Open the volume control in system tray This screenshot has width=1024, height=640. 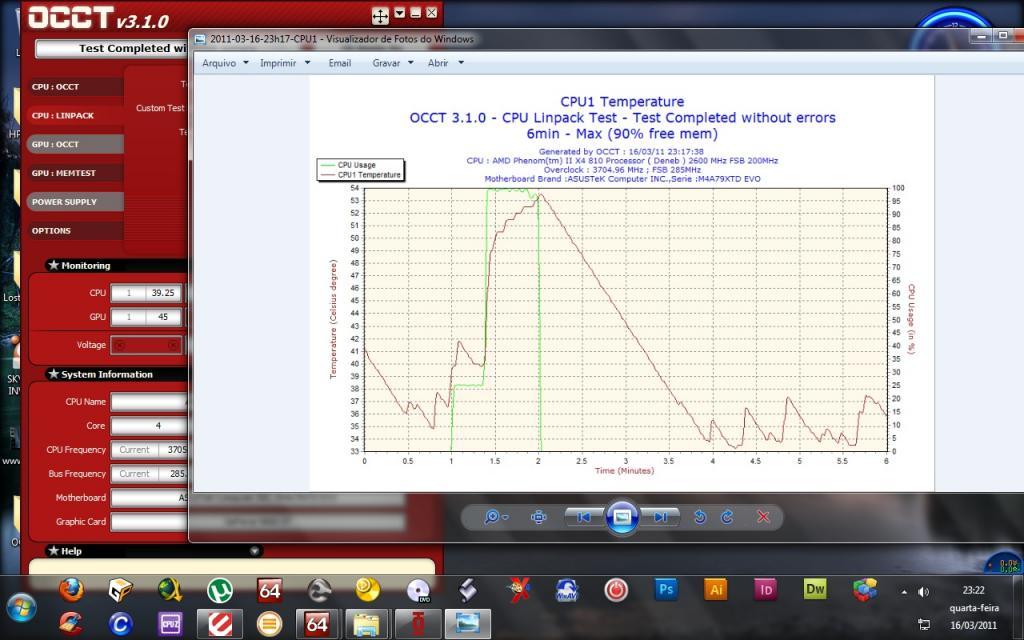coord(923,592)
